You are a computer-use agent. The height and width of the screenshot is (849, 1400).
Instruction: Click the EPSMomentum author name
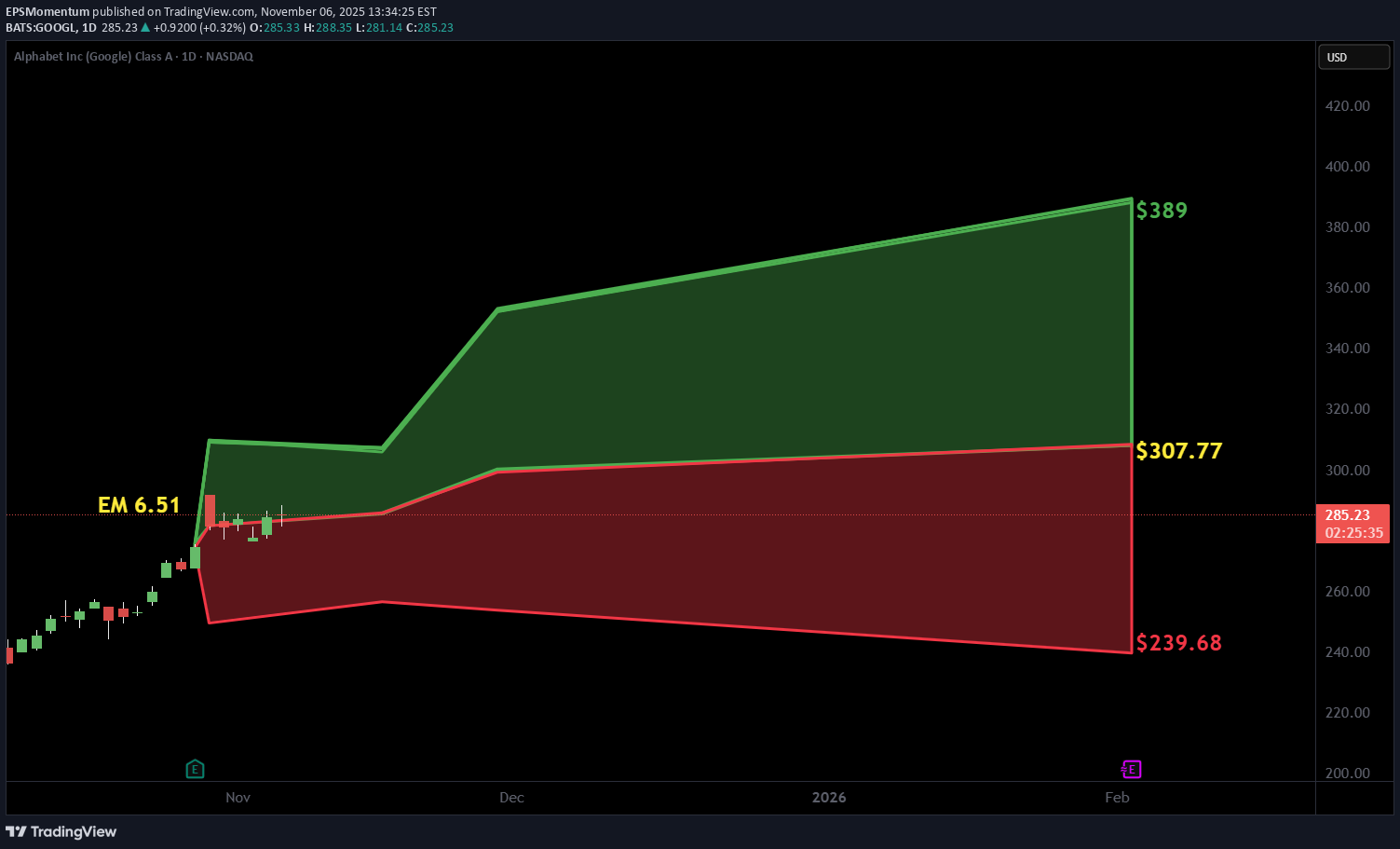coord(48,12)
